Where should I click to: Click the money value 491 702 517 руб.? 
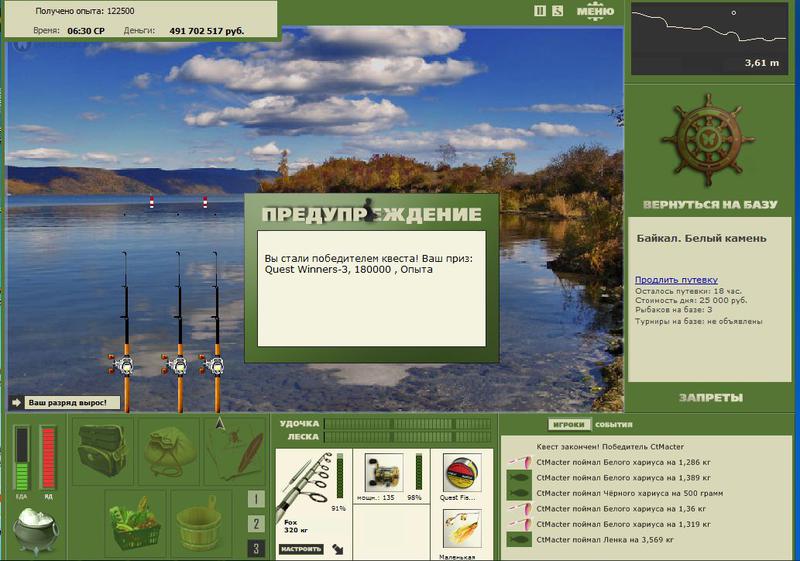click(207, 31)
